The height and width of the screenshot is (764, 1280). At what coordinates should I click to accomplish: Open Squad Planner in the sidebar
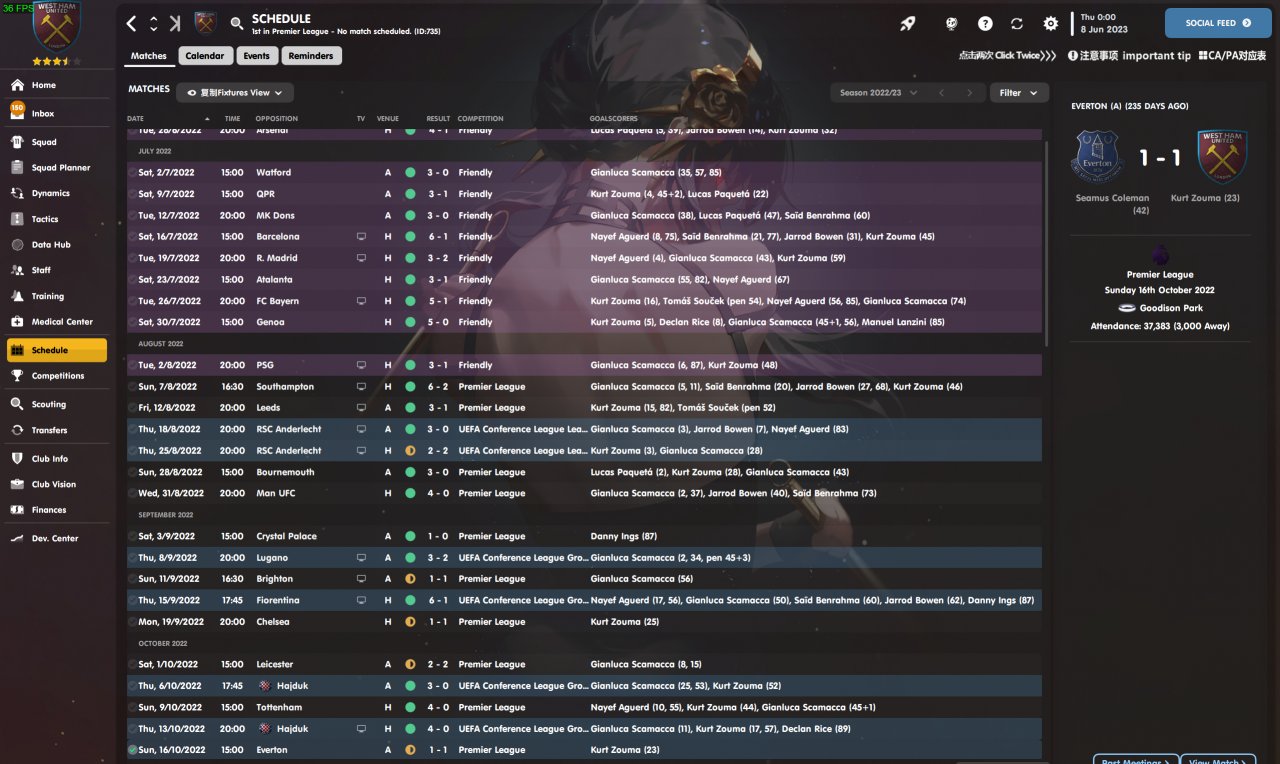pos(55,168)
